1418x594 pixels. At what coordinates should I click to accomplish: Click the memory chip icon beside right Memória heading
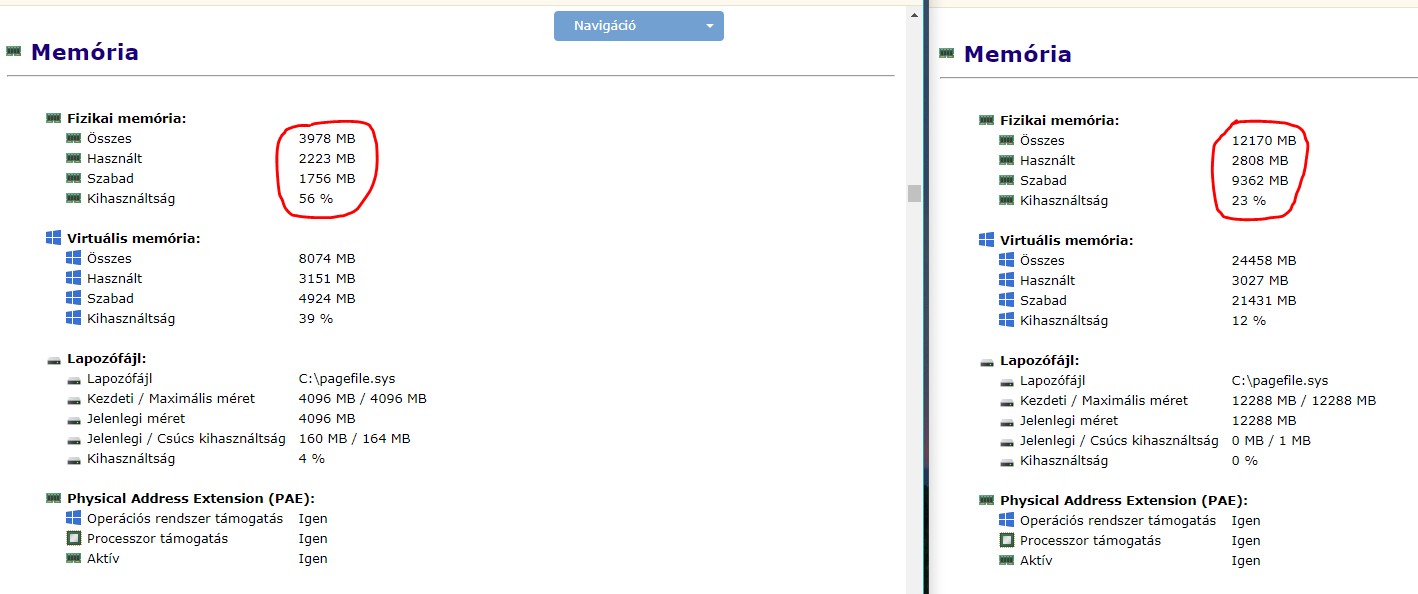(947, 53)
